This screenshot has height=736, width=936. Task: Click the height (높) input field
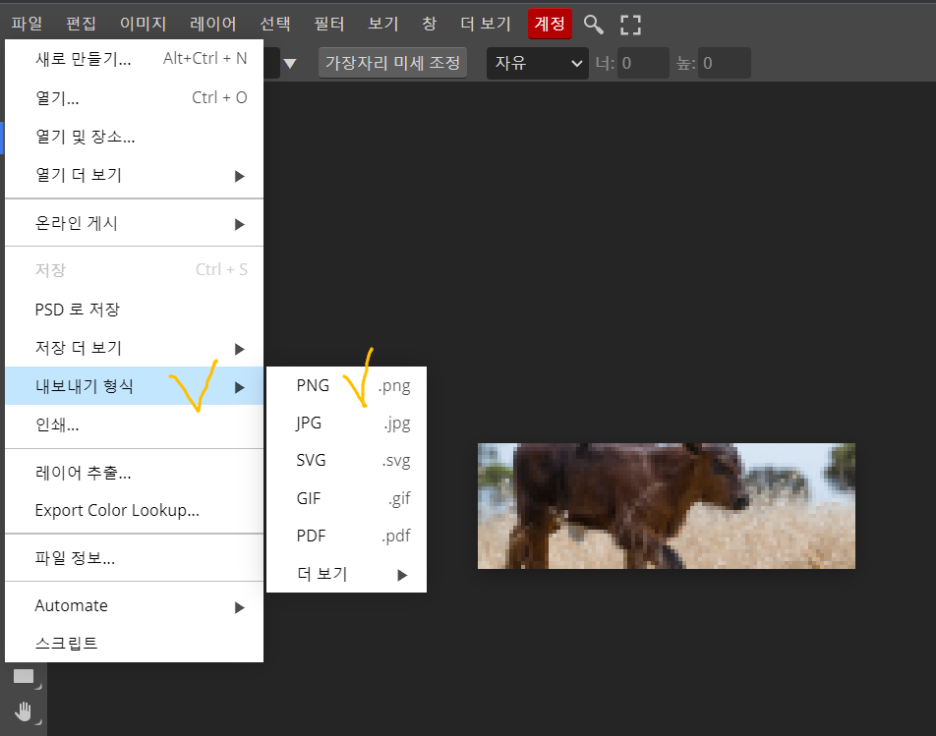coord(724,63)
